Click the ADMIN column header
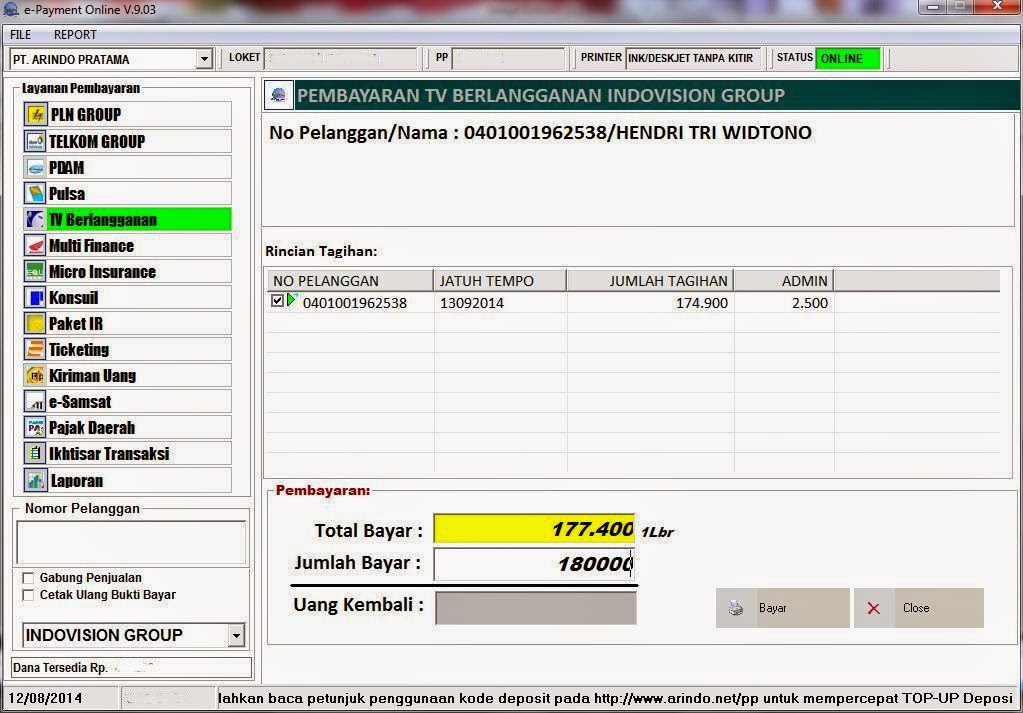This screenshot has width=1023, height=713. (784, 281)
